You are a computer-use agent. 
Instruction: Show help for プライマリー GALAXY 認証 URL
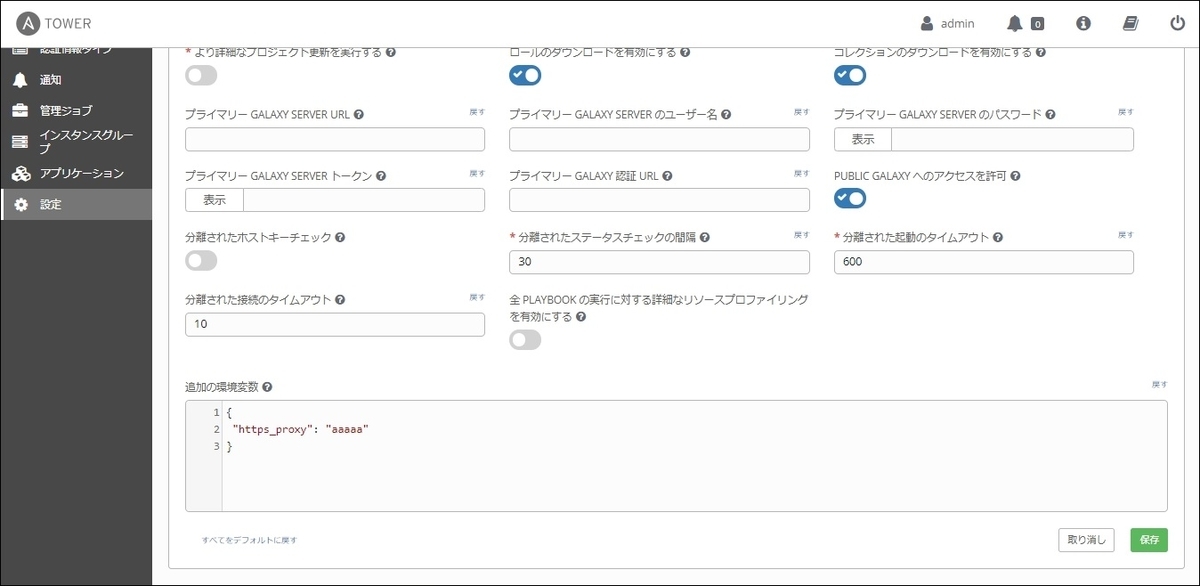(667, 176)
